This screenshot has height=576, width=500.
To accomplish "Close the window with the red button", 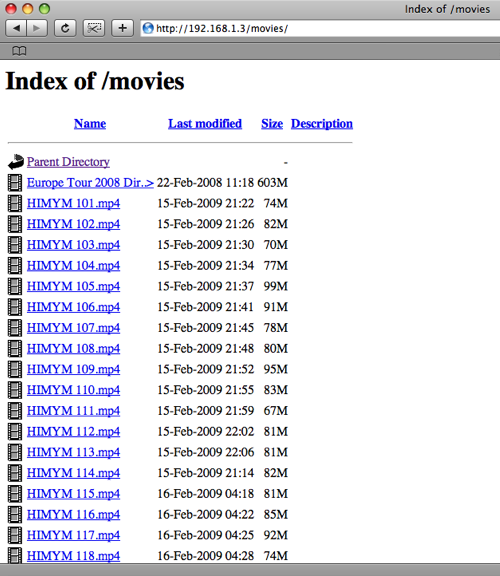I will point(11,8).
